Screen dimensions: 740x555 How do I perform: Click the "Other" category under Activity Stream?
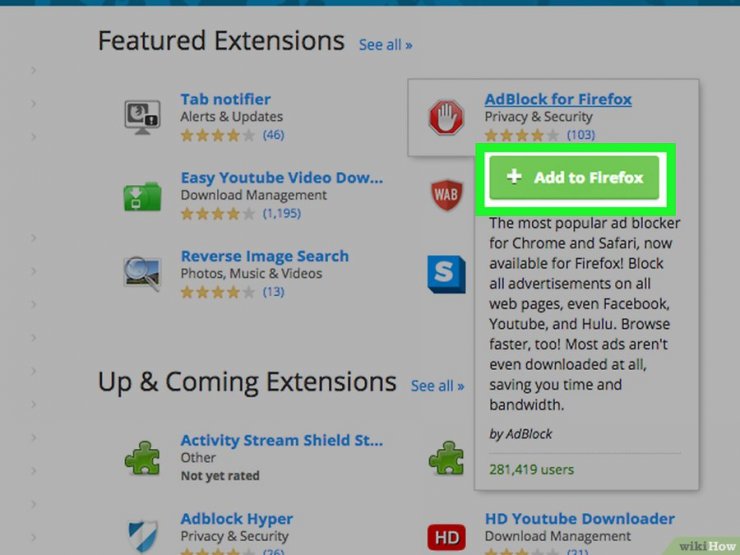pos(198,457)
